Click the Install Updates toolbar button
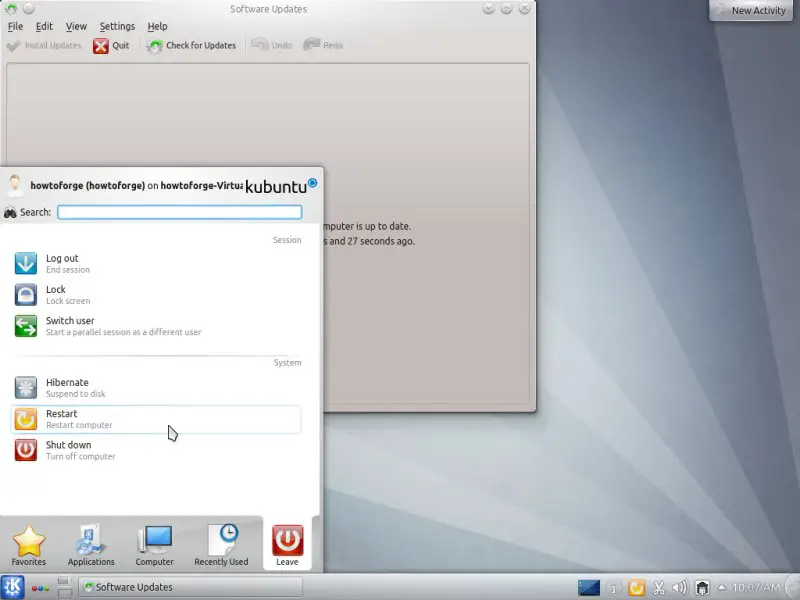800x600 pixels. 44,45
